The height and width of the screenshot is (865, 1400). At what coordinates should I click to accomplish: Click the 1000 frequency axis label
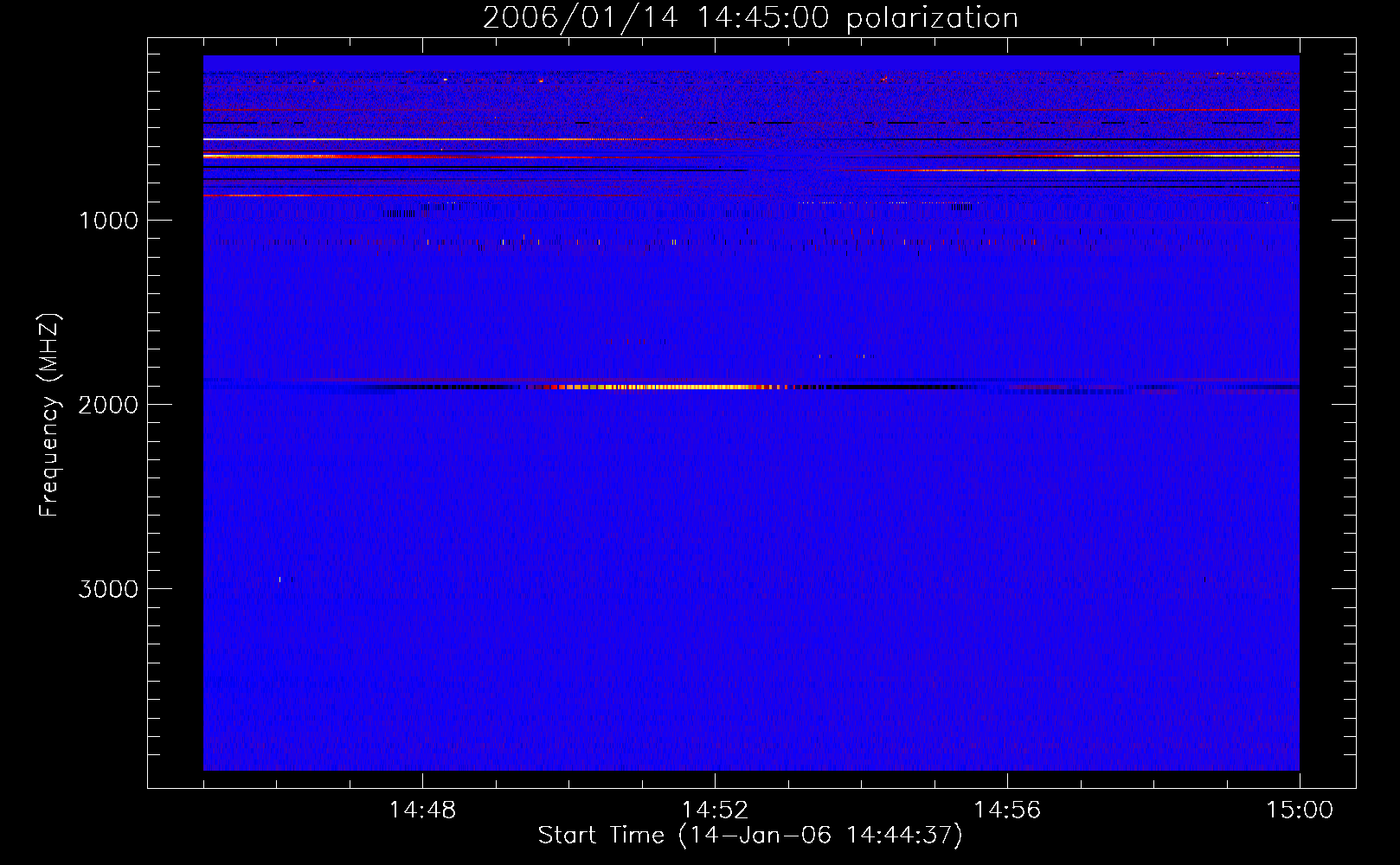click(x=108, y=221)
